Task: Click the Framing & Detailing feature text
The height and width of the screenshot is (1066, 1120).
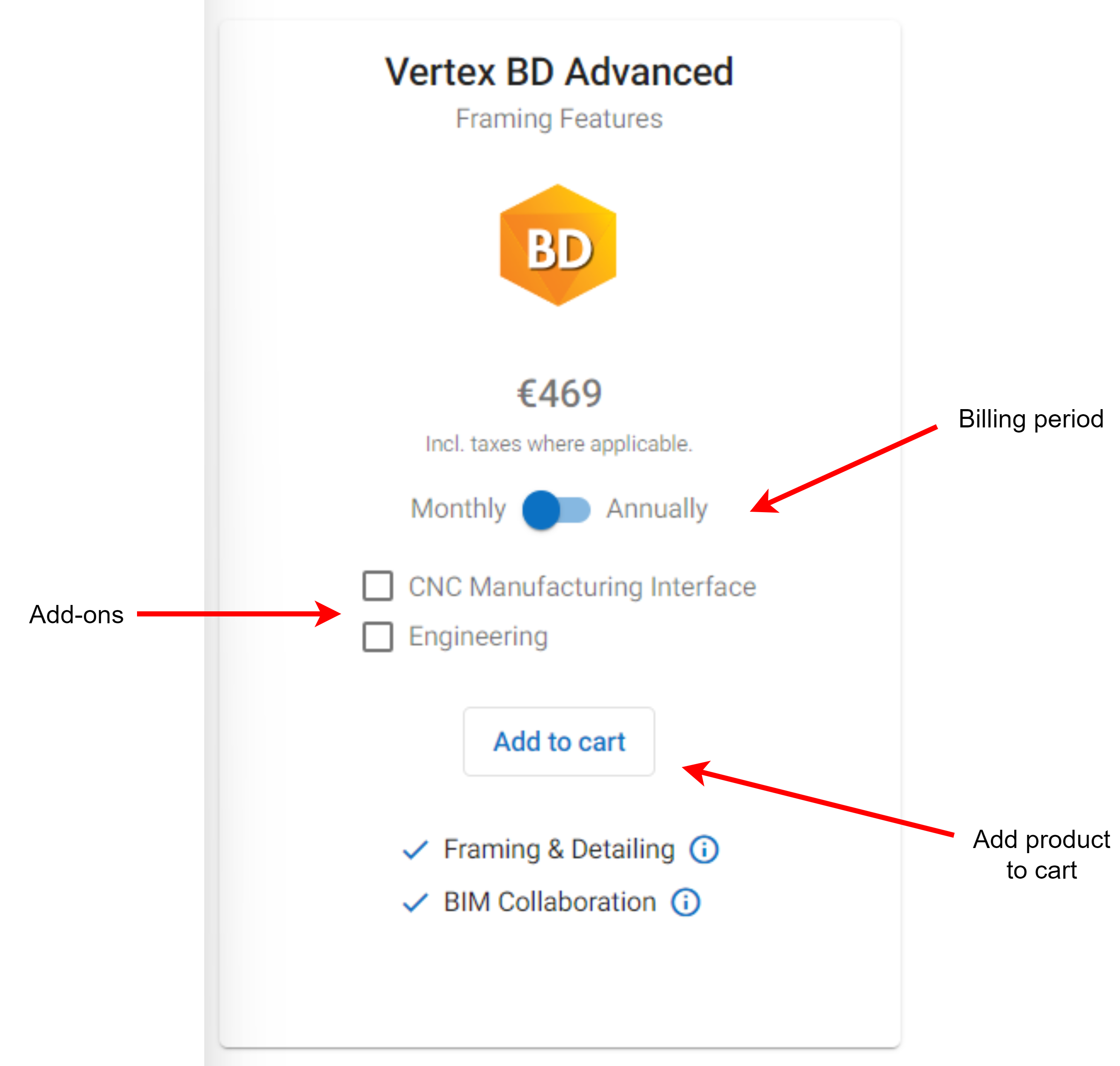Action: click(559, 849)
